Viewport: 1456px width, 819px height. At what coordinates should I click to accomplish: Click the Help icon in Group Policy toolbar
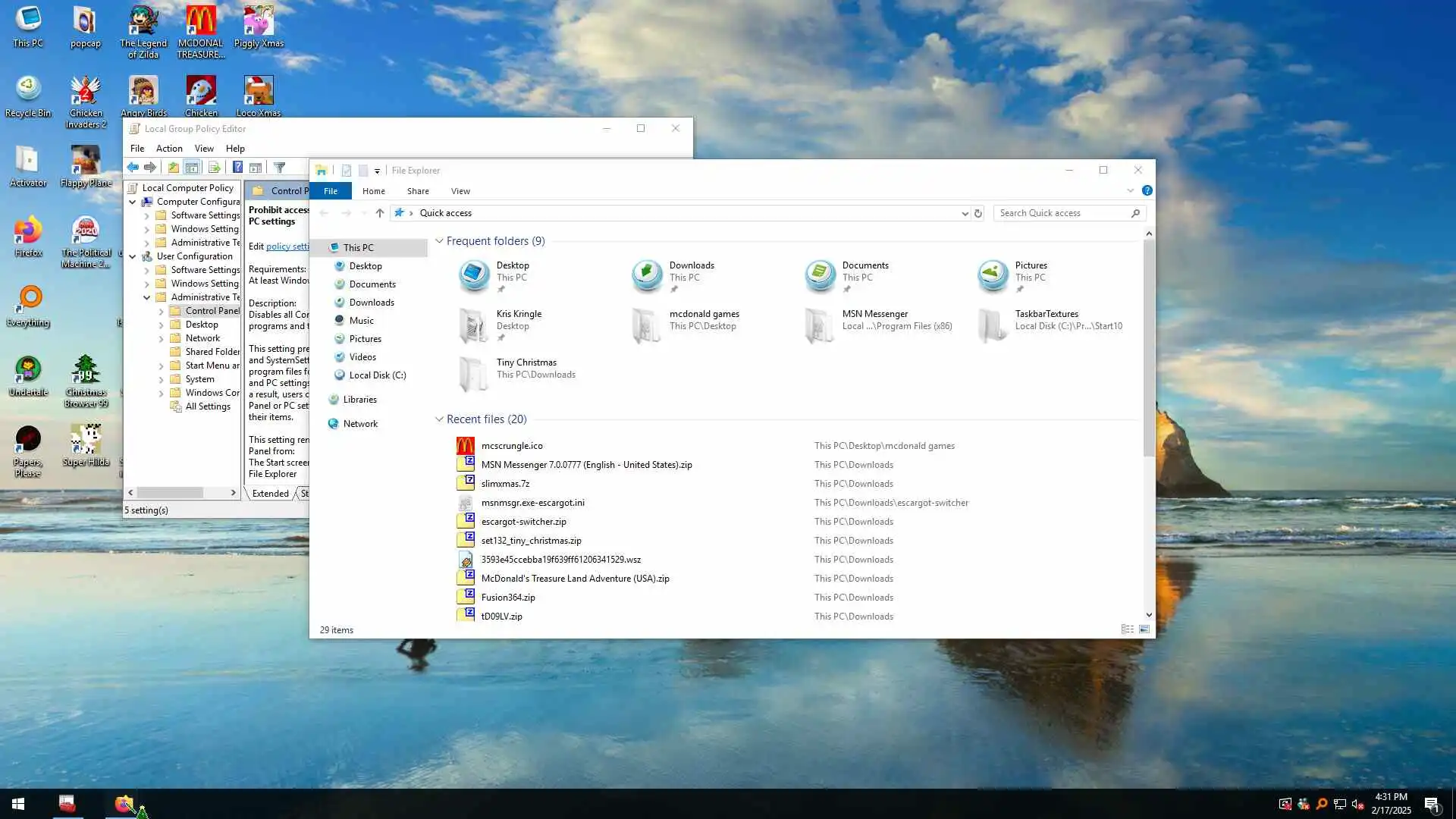pyautogui.click(x=237, y=168)
